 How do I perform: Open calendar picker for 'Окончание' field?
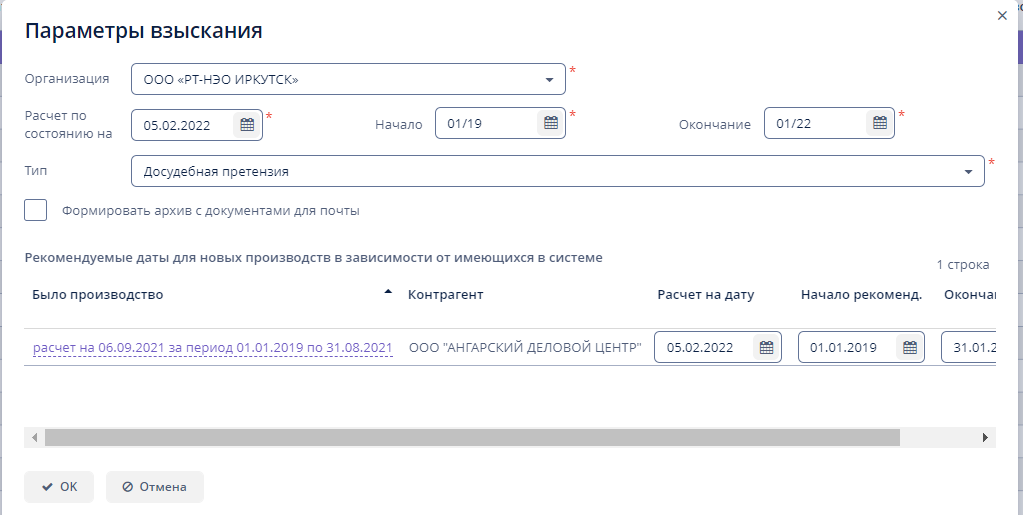click(880, 124)
